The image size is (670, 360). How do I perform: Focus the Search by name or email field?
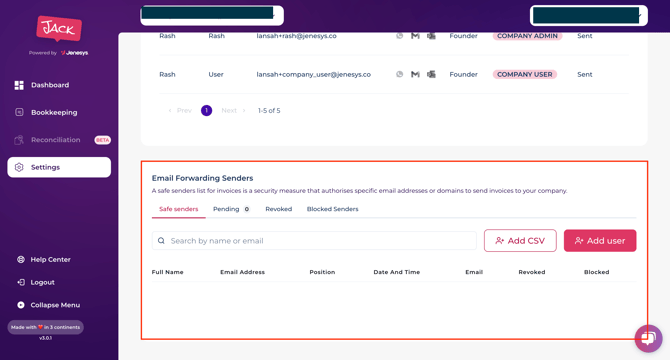coord(314,240)
